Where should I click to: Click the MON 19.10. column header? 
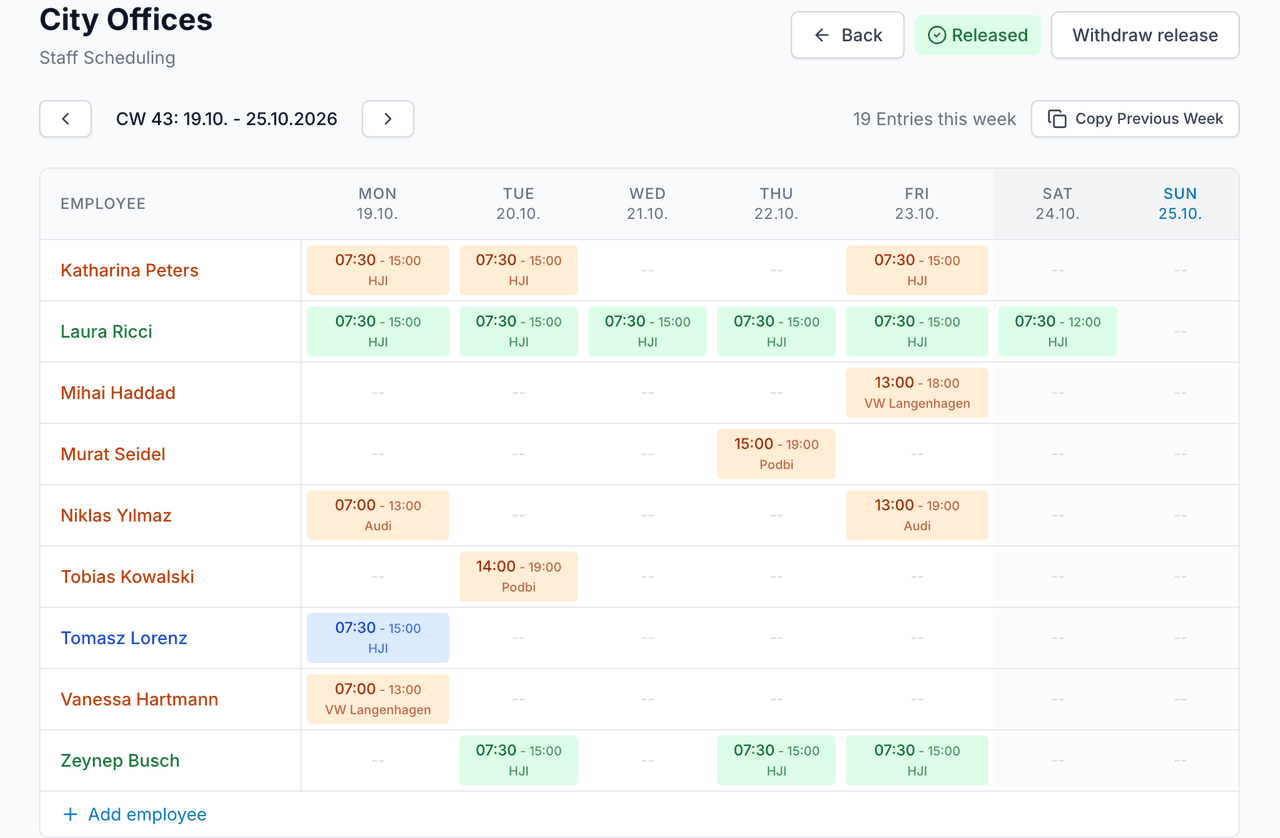click(x=378, y=203)
